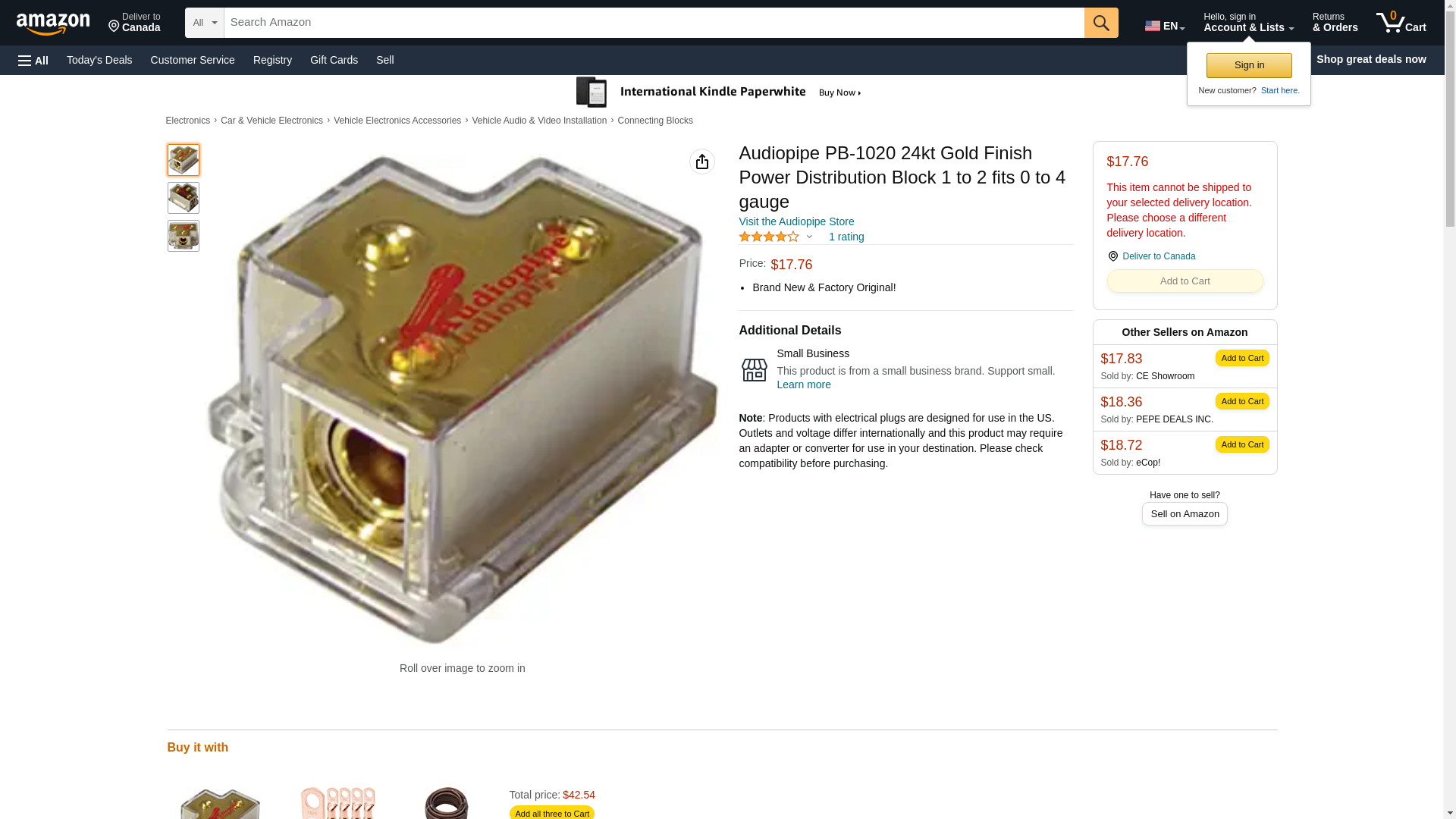The image size is (1456, 819).
Task: Select the second product thumbnail
Action: pyautogui.click(x=184, y=198)
